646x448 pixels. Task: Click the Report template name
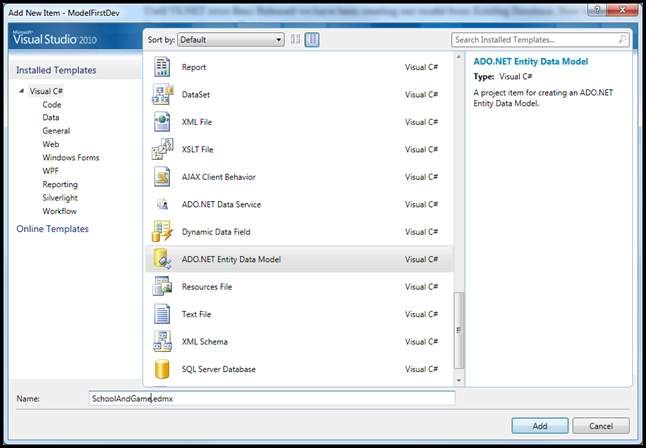pyautogui.click(x=194, y=67)
